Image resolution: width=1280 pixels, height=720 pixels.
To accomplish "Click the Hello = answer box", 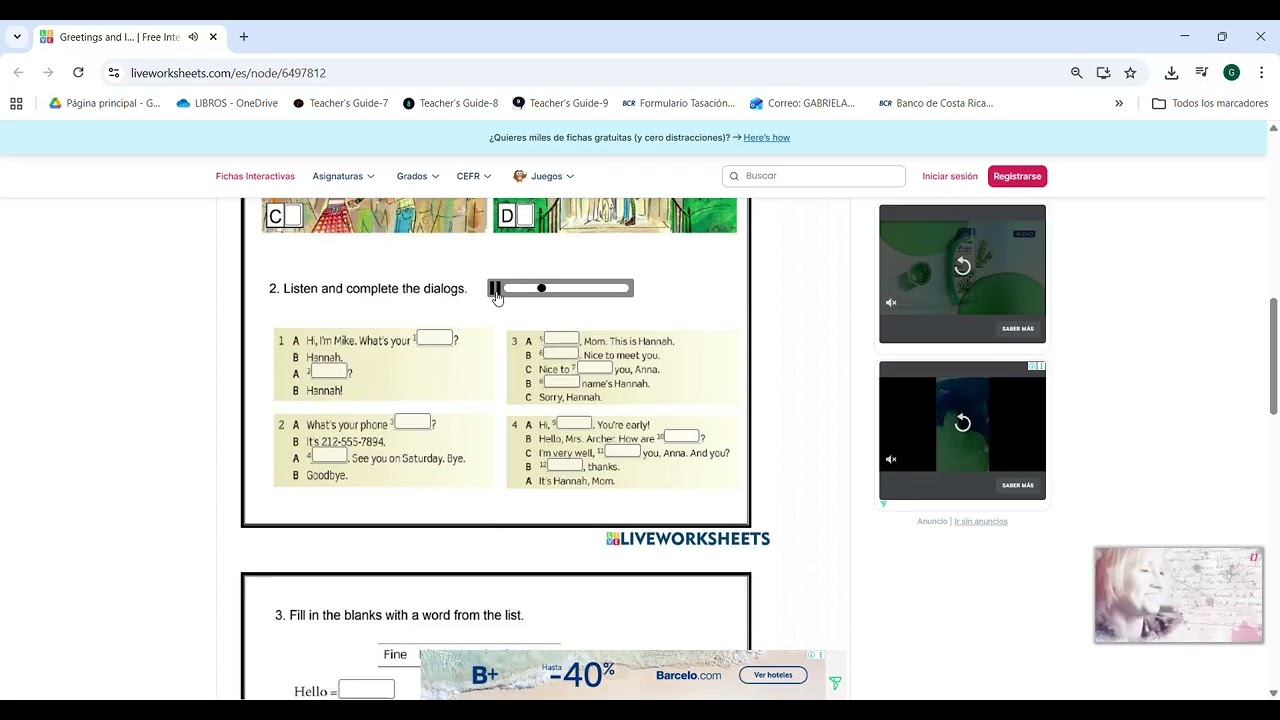I will [366, 689].
